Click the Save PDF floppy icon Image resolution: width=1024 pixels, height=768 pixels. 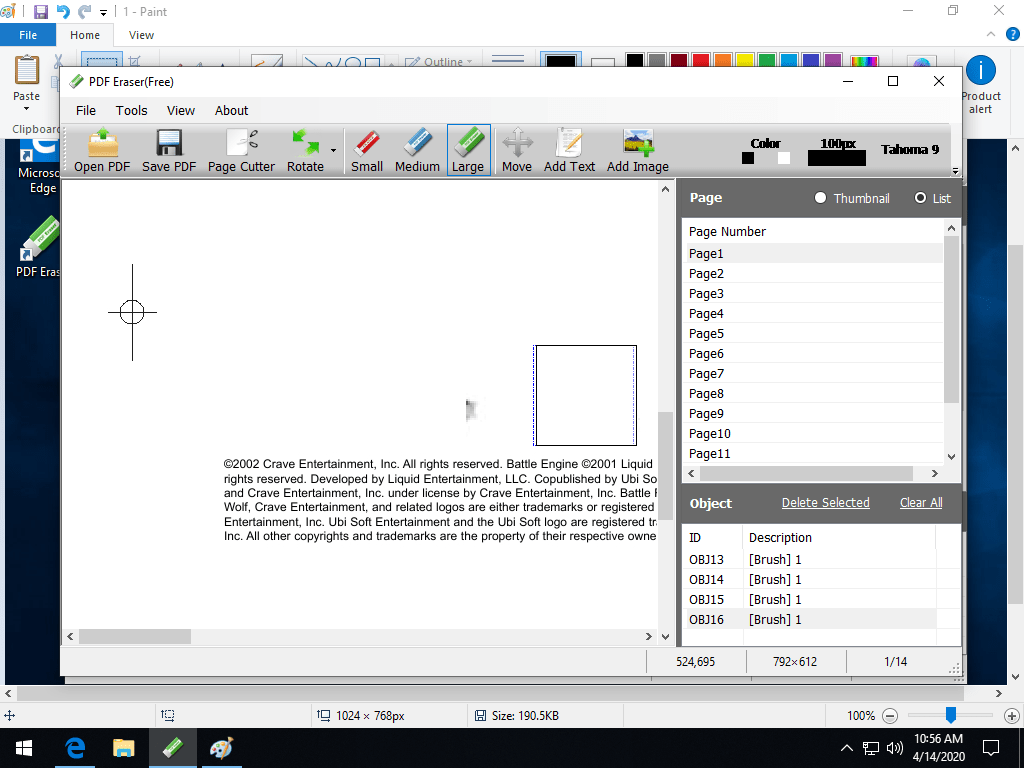(x=168, y=150)
